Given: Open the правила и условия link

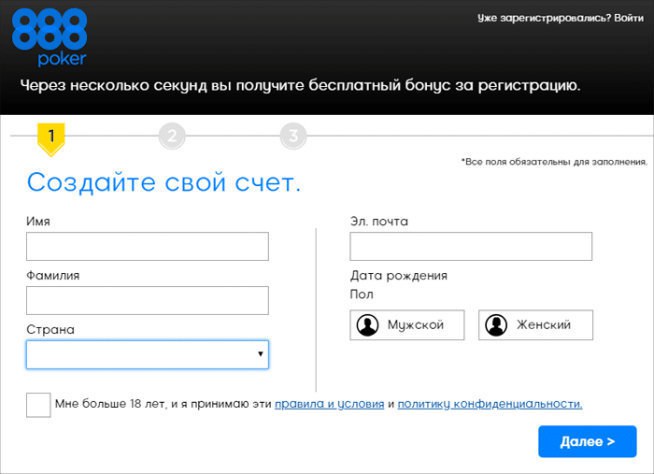Looking at the screenshot, I should click(329, 404).
